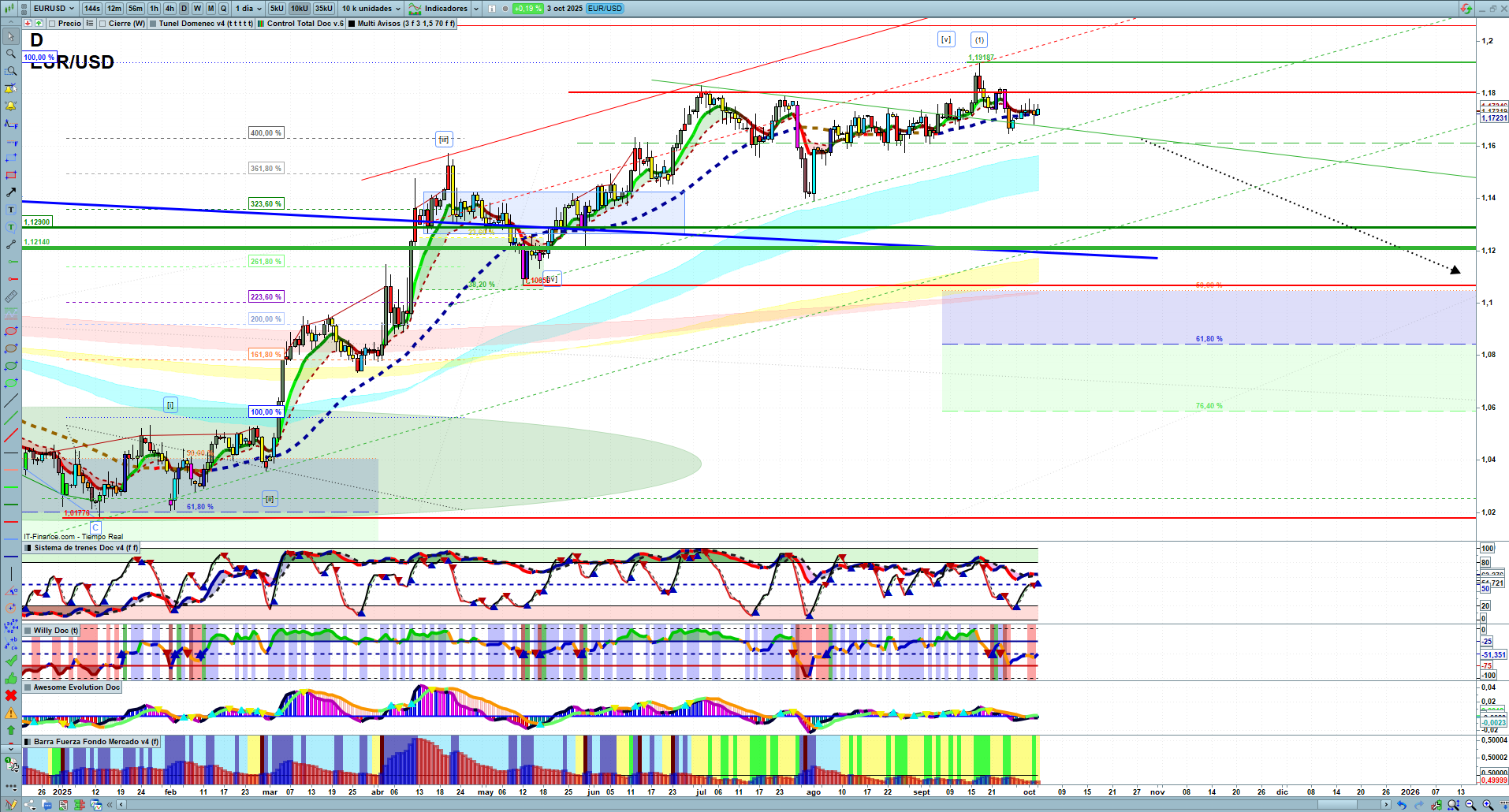Select the green diagonal line tool
Viewport: 1509px width, 812px height.
click(x=11, y=418)
